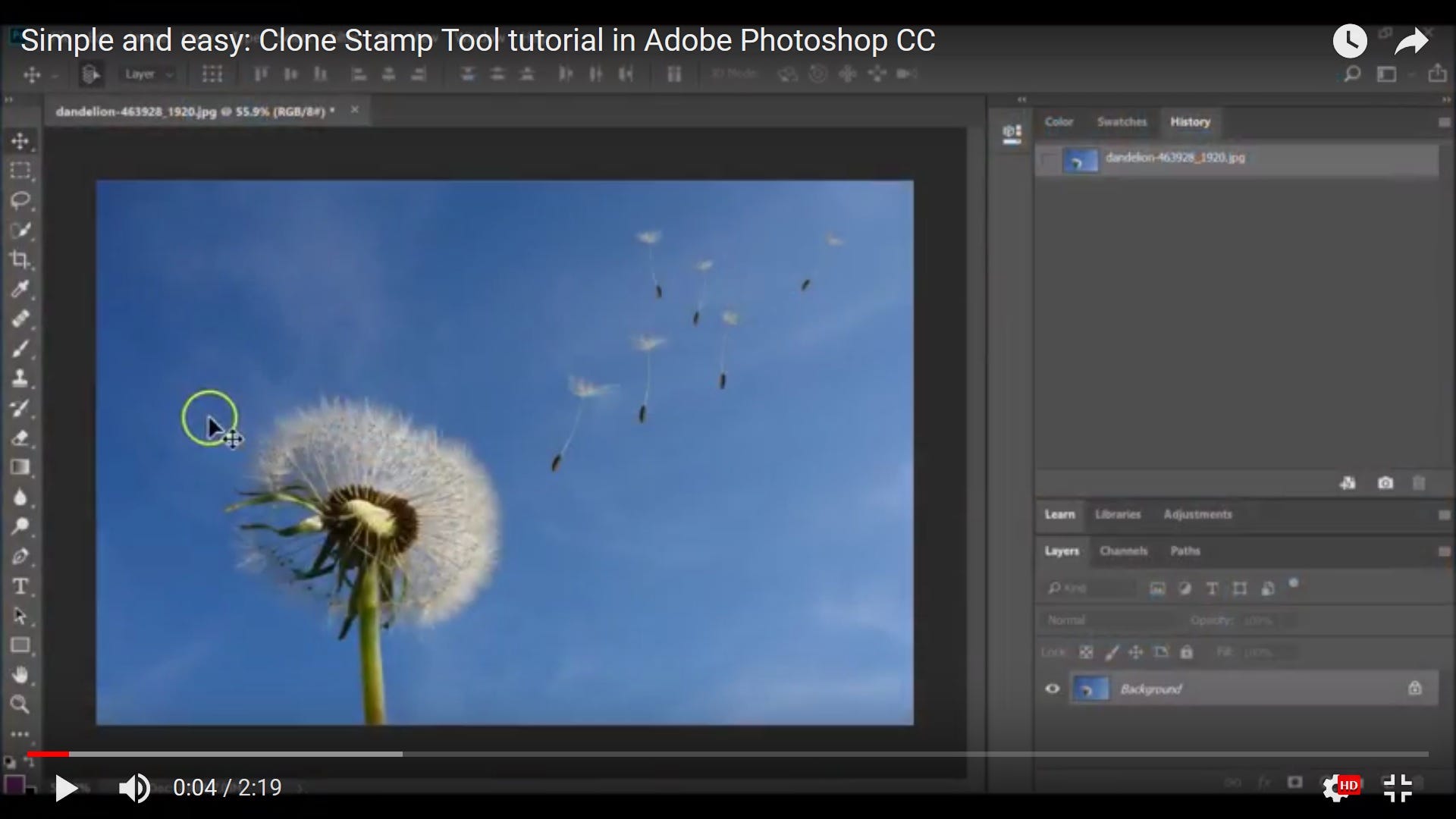The image size is (1456, 819).
Task: Open the History panel options menu
Action: pos(1444,122)
